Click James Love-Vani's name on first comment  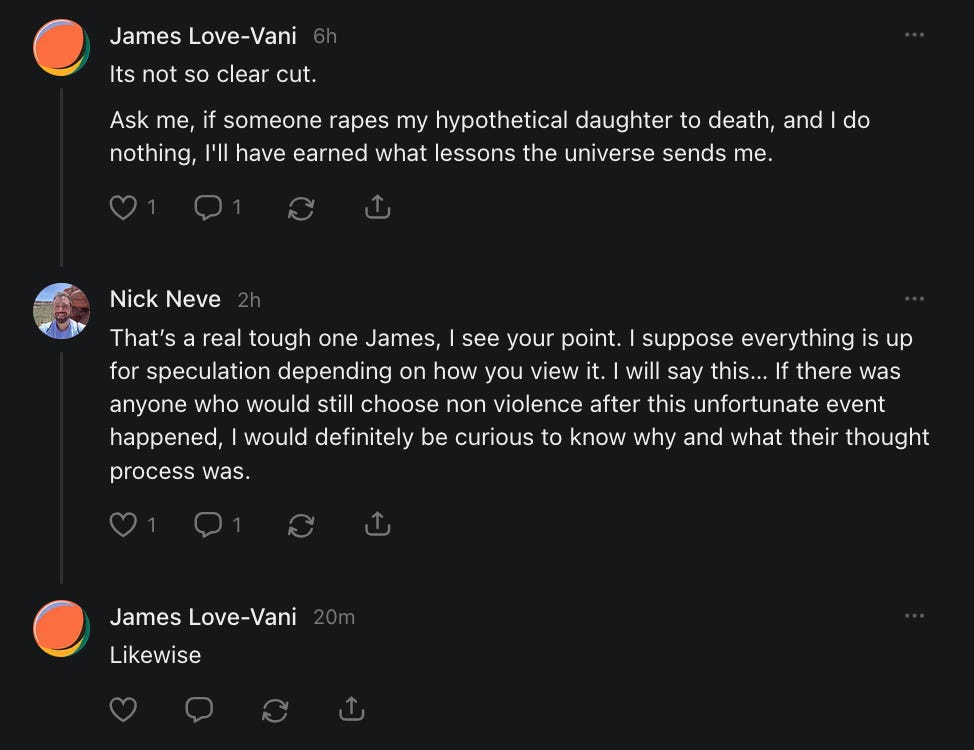tap(203, 36)
